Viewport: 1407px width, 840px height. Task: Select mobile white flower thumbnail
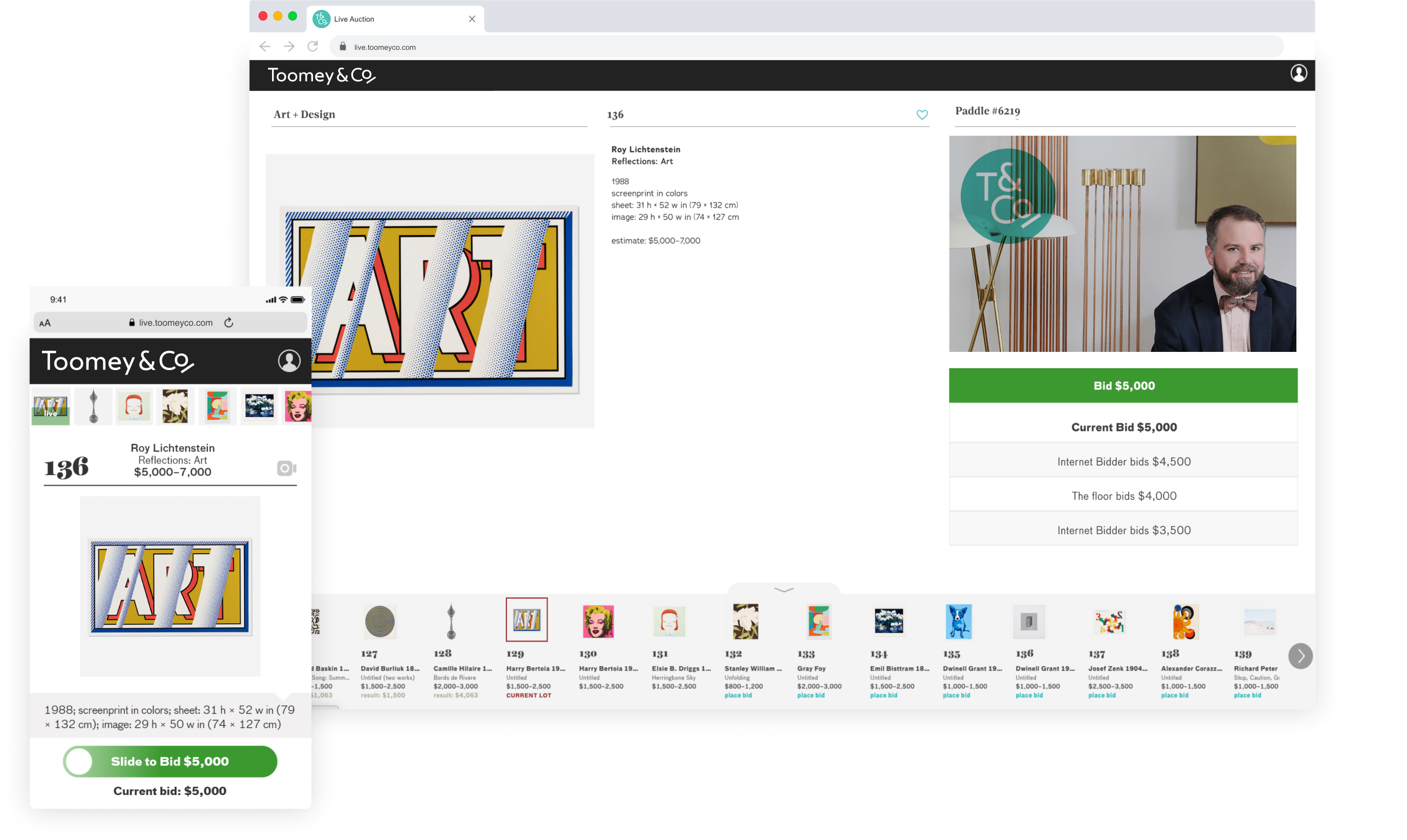175,406
